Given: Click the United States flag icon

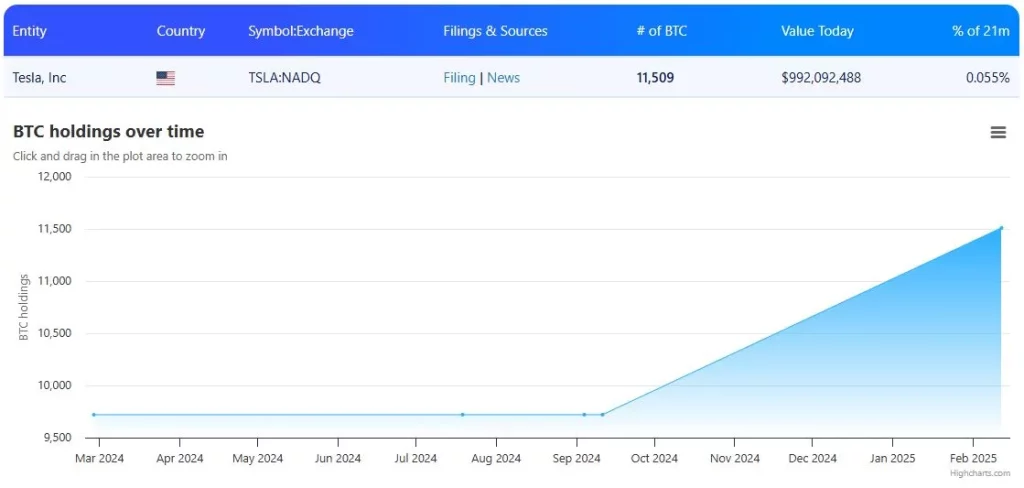Looking at the screenshot, I should [x=165, y=78].
